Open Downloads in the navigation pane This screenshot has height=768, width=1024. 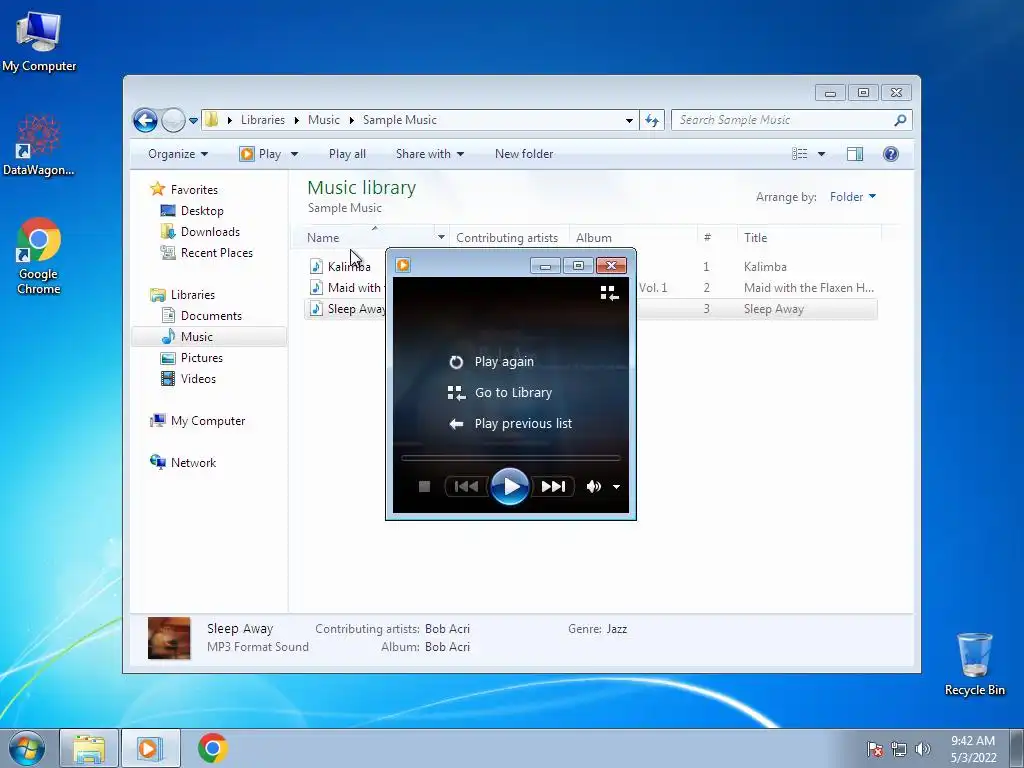pyautogui.click(x=200, y=232)
